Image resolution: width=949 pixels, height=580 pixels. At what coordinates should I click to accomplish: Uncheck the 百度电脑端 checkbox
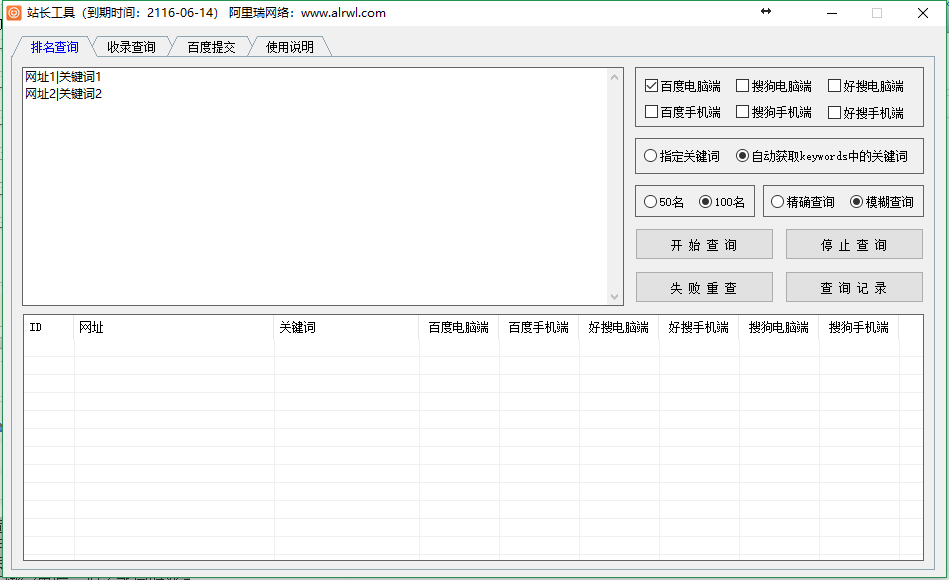pyautogui.click(x=652, y=86)
